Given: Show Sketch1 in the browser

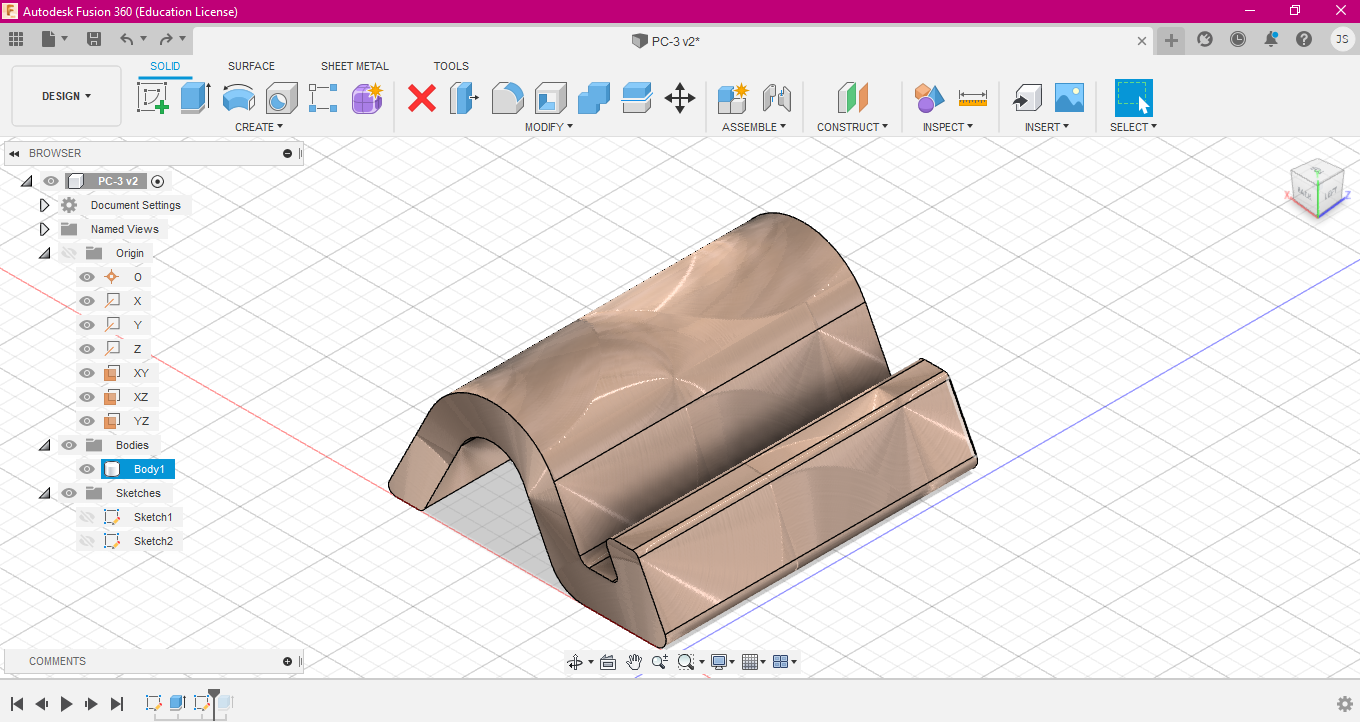Looking at the screenshot, I should [87, 517].
